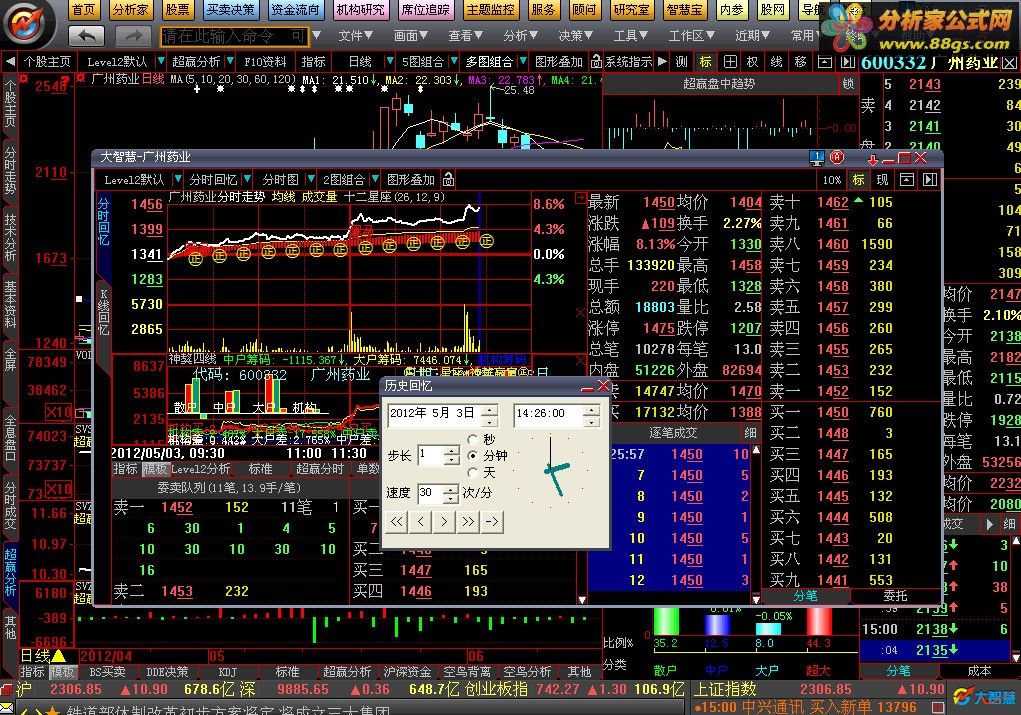Click the >> fast forward button
This screenshot has height=715, width=1021.
pos(468,522)
